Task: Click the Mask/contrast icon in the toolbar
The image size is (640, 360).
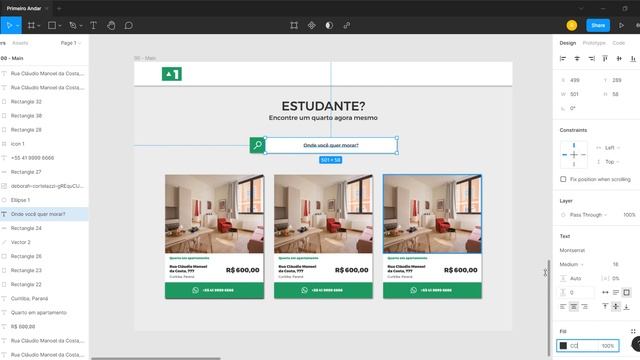Action: [329, 25]
